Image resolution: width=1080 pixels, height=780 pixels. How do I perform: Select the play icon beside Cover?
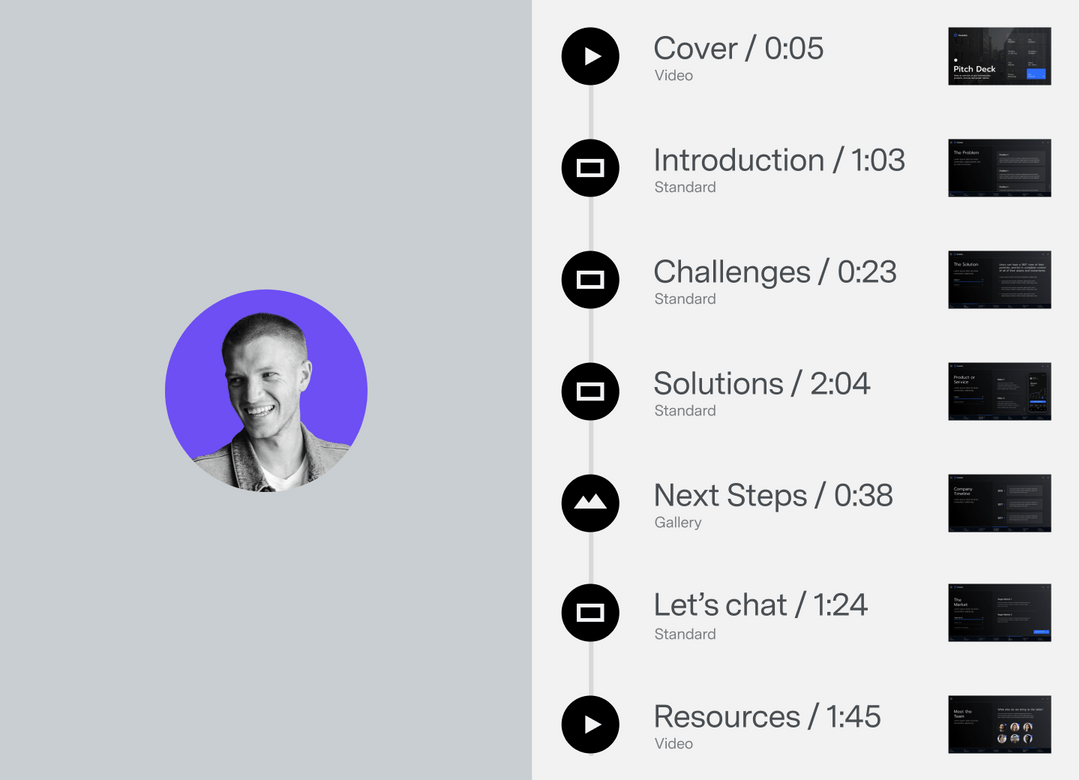[590, 57]
